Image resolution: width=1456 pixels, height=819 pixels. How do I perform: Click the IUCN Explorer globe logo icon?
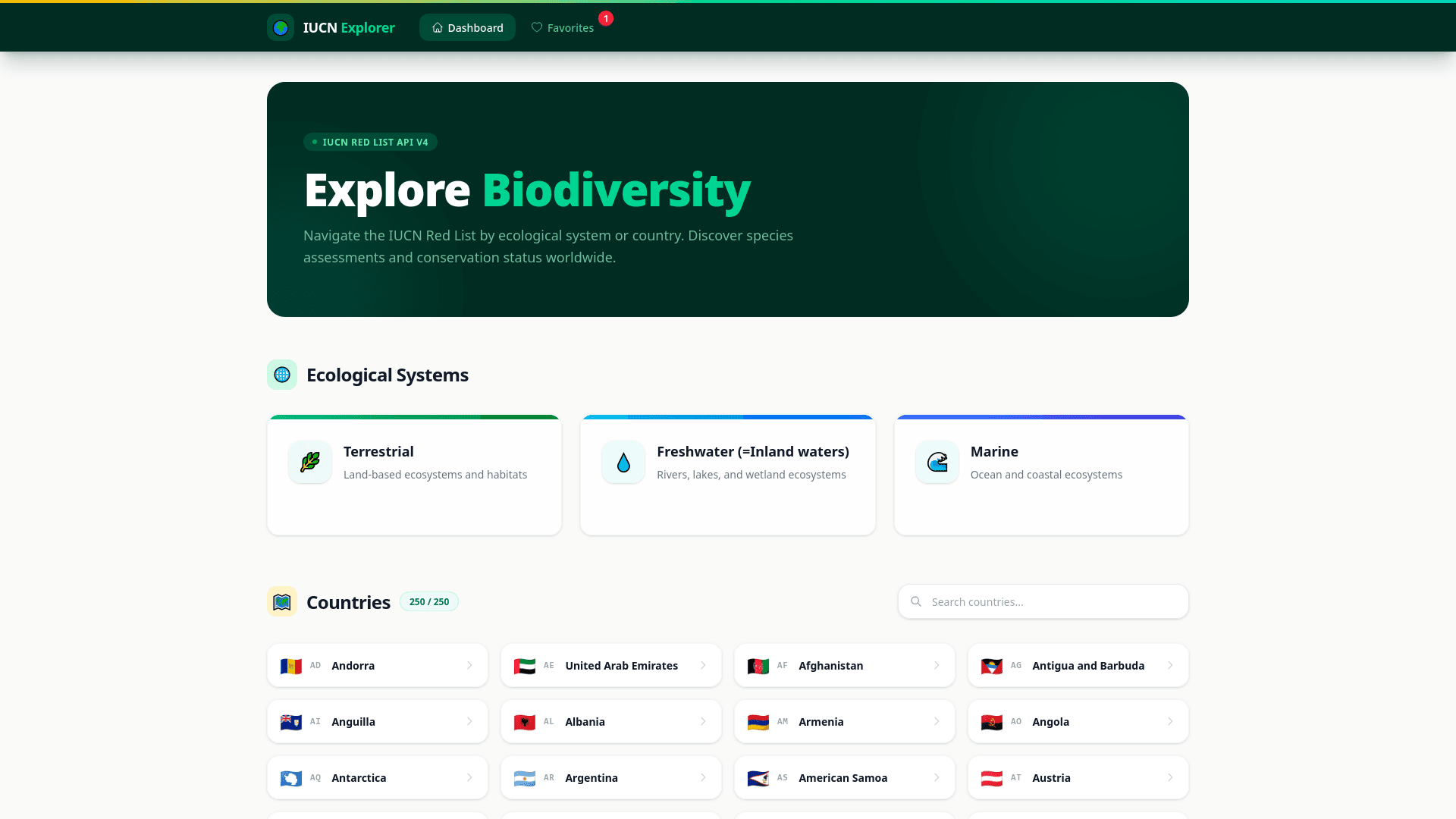tap(281, 27)
